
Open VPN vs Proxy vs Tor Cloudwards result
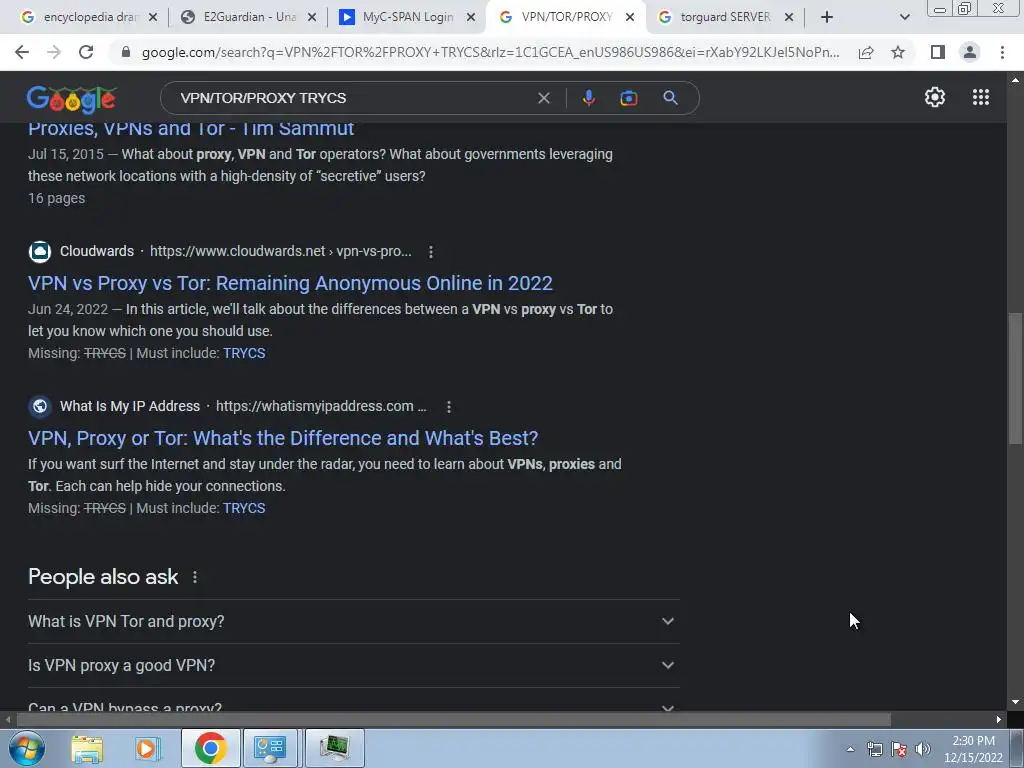[x=290, y=283]
